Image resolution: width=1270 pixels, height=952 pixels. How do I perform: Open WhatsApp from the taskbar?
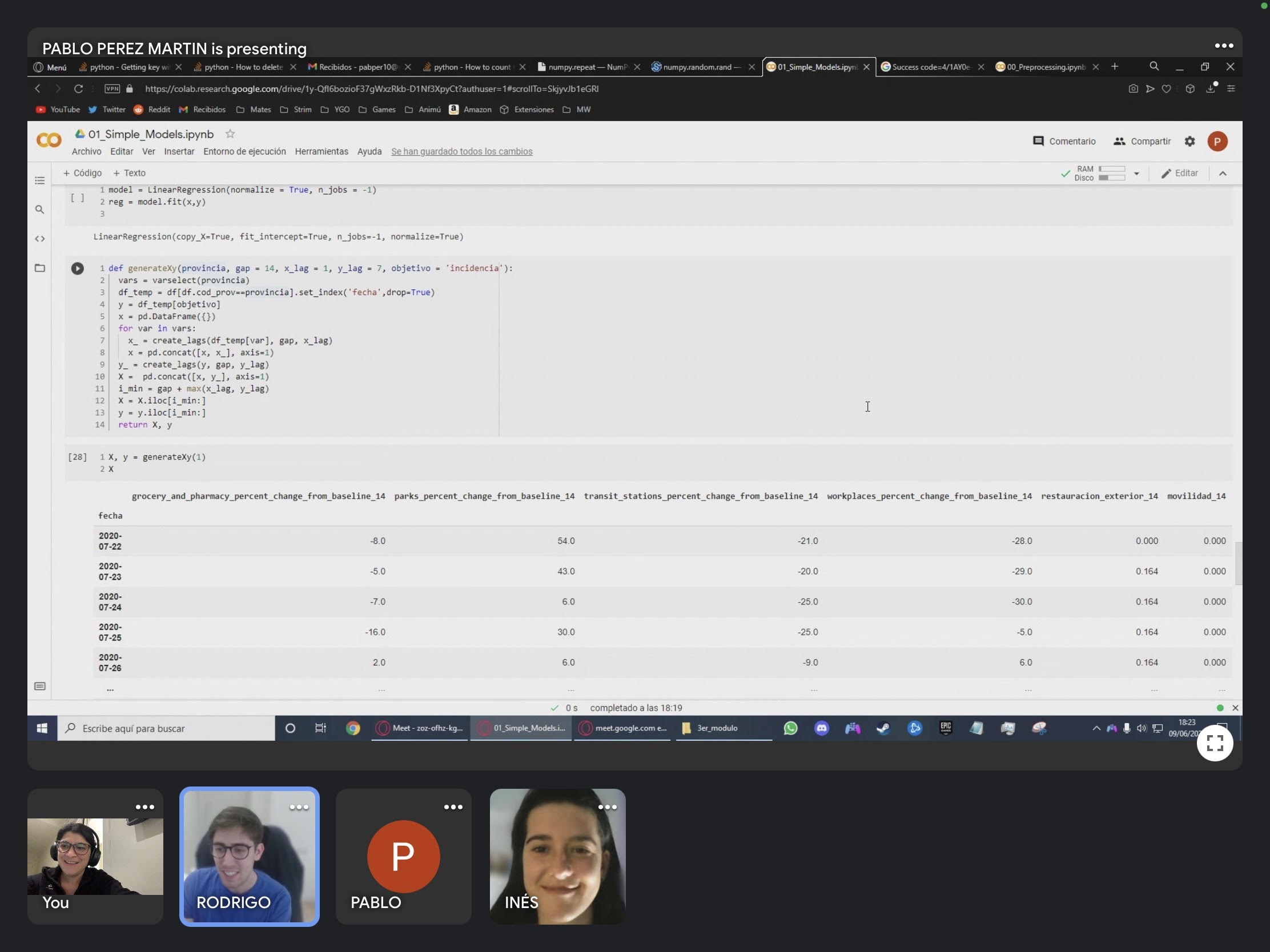(790, 728)
